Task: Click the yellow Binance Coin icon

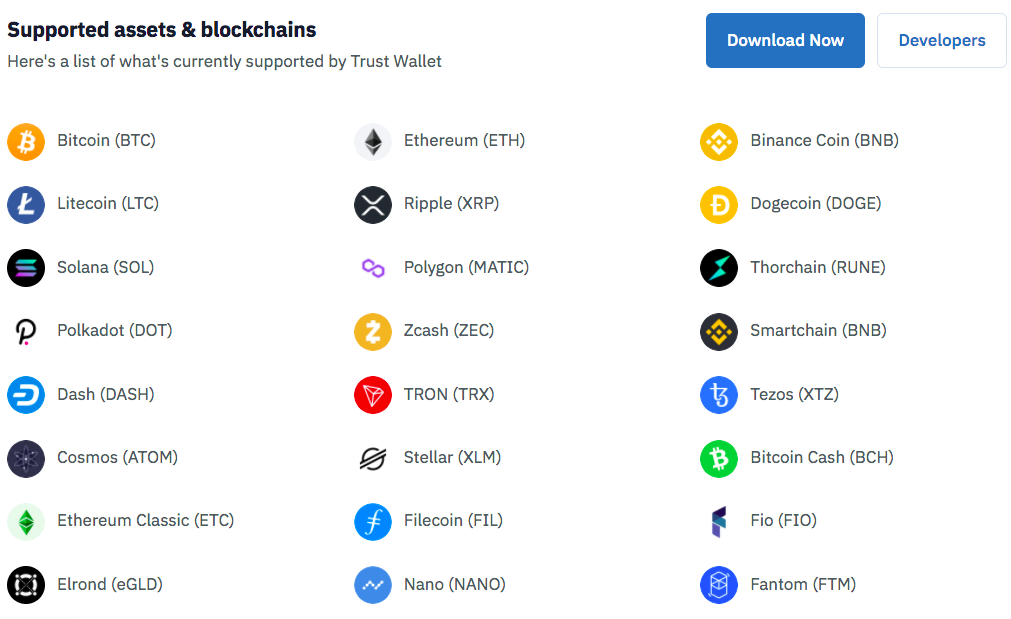Action: pos(719,141)
